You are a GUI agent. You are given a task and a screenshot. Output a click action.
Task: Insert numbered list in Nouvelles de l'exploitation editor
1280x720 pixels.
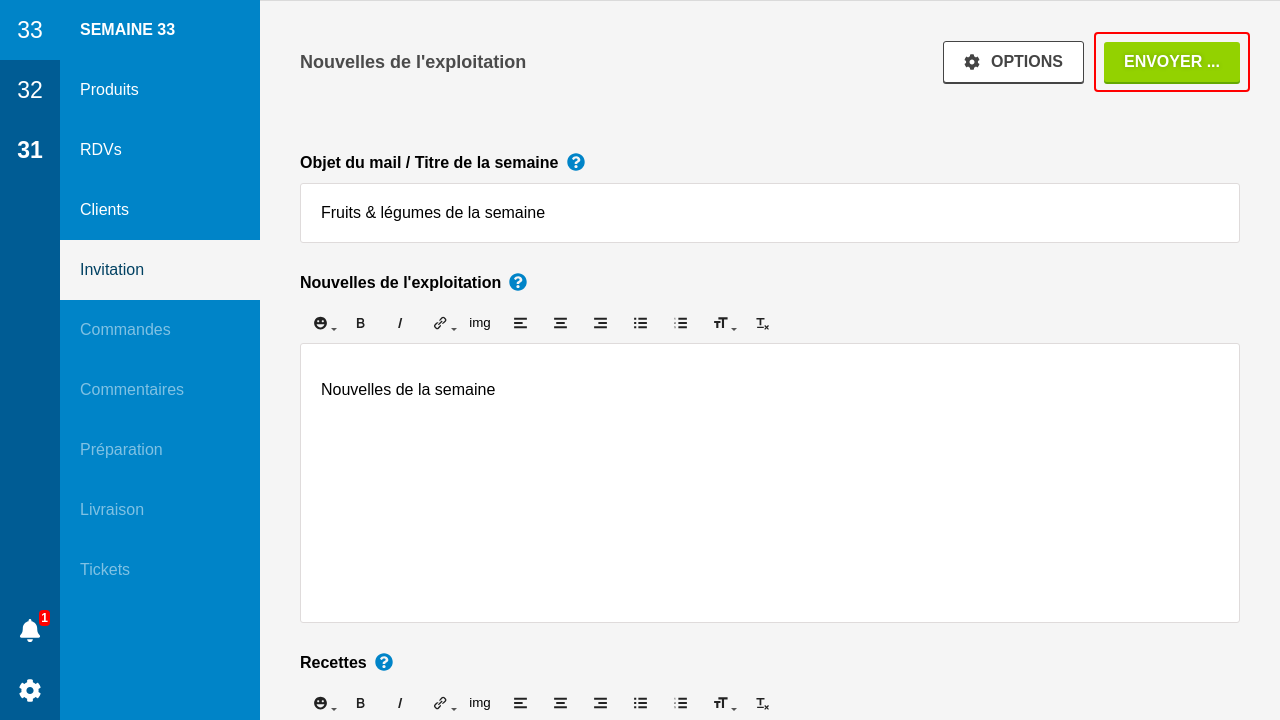(681, 323)
